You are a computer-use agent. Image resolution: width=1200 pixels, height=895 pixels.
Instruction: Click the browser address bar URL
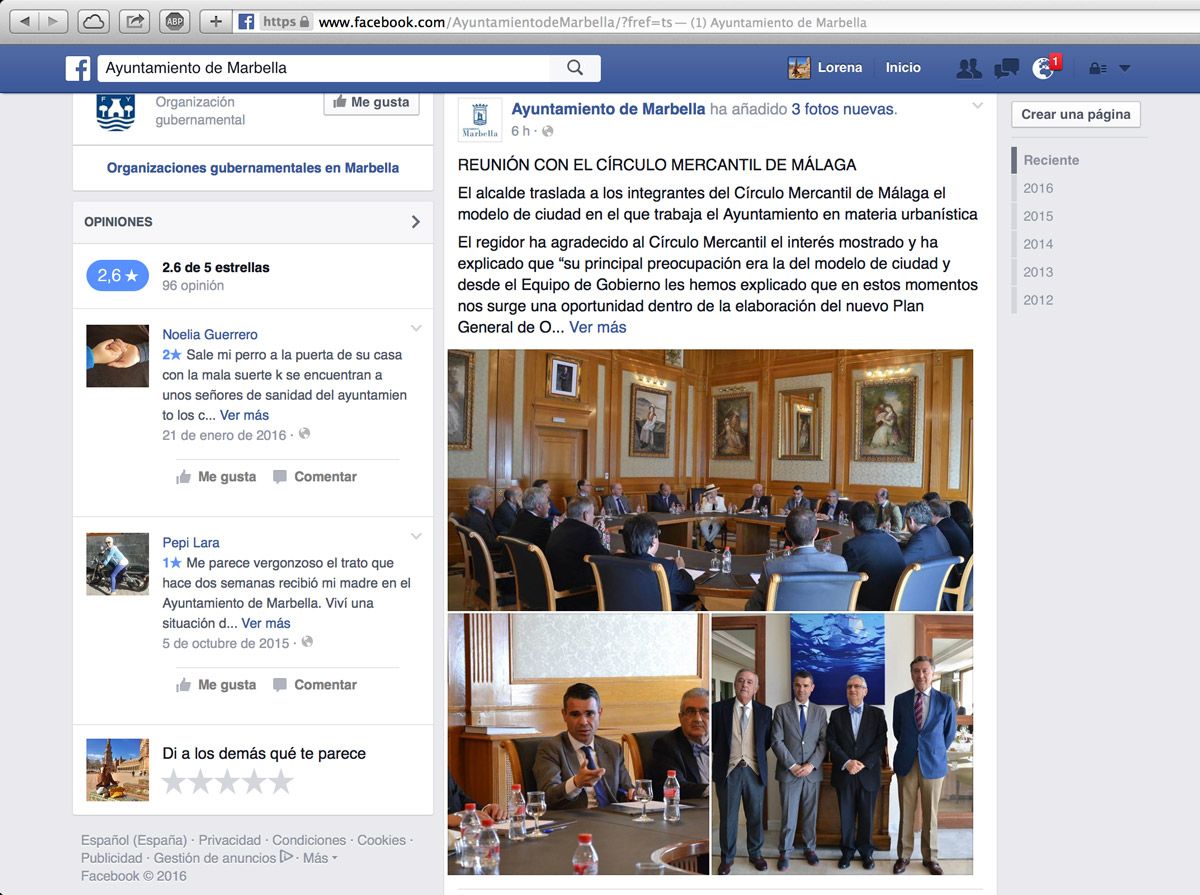[x=592, y=22]
